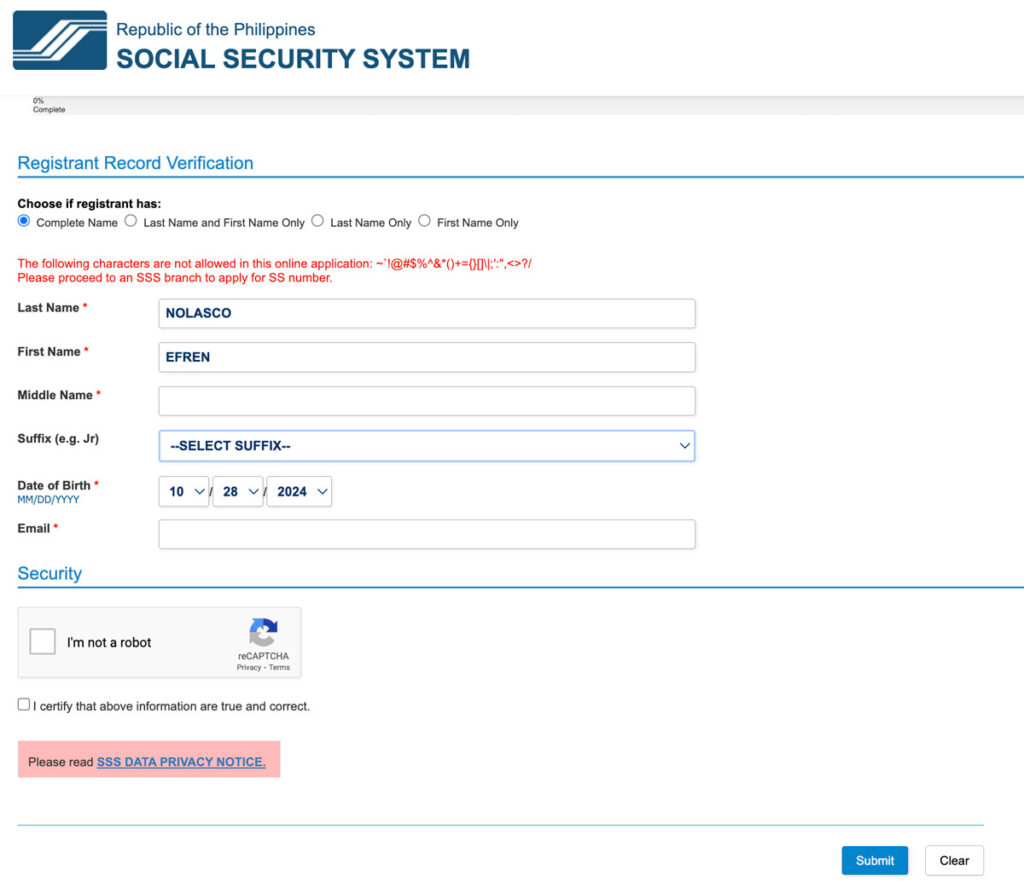Click inside the Middle Name field
1024x881 pixels.
click(427, 400)
